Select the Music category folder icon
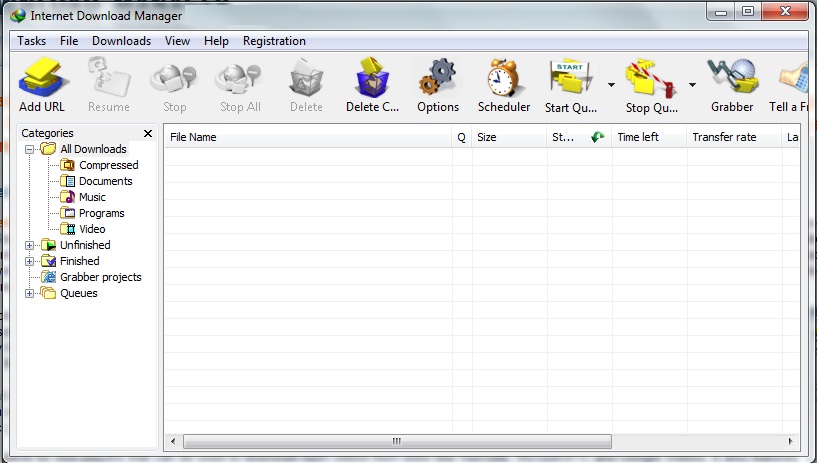817x463 pixels. tap(68, 197)
